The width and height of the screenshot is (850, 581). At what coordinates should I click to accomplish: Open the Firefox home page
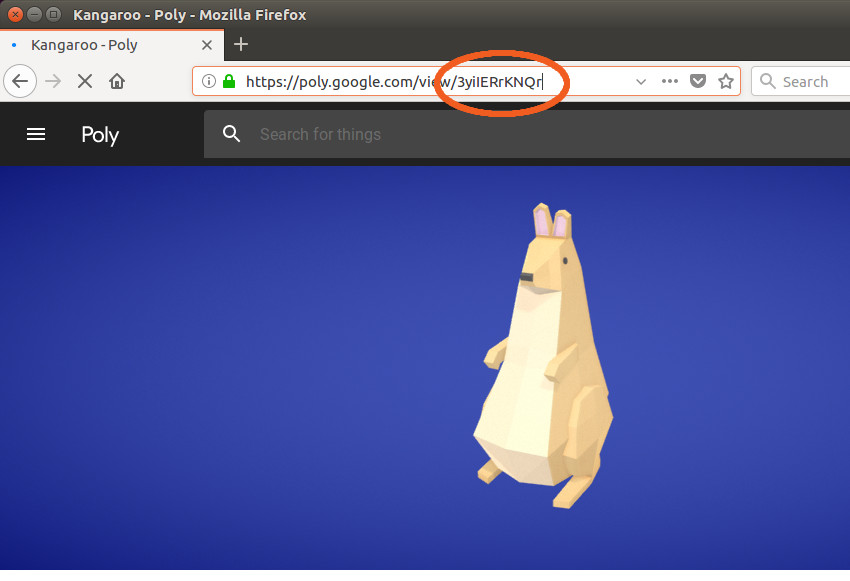pyautogui.click(x=117, y=81)
